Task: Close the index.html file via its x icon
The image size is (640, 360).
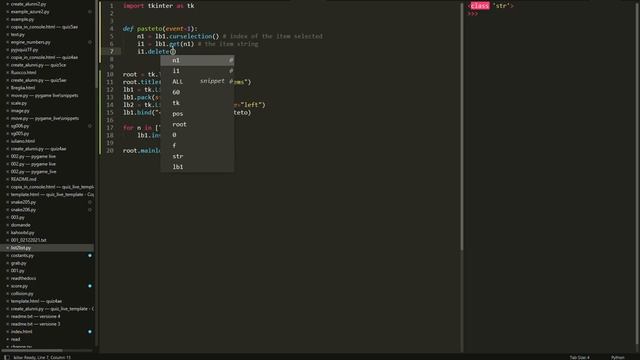Action: (x=7, y=332)
